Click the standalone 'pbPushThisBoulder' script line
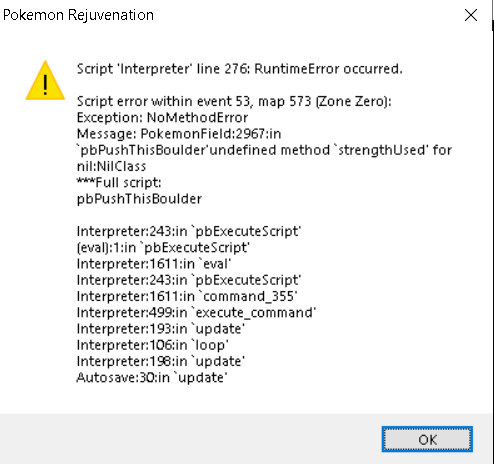Screen dimensions: 494x464 coord(139,199)
